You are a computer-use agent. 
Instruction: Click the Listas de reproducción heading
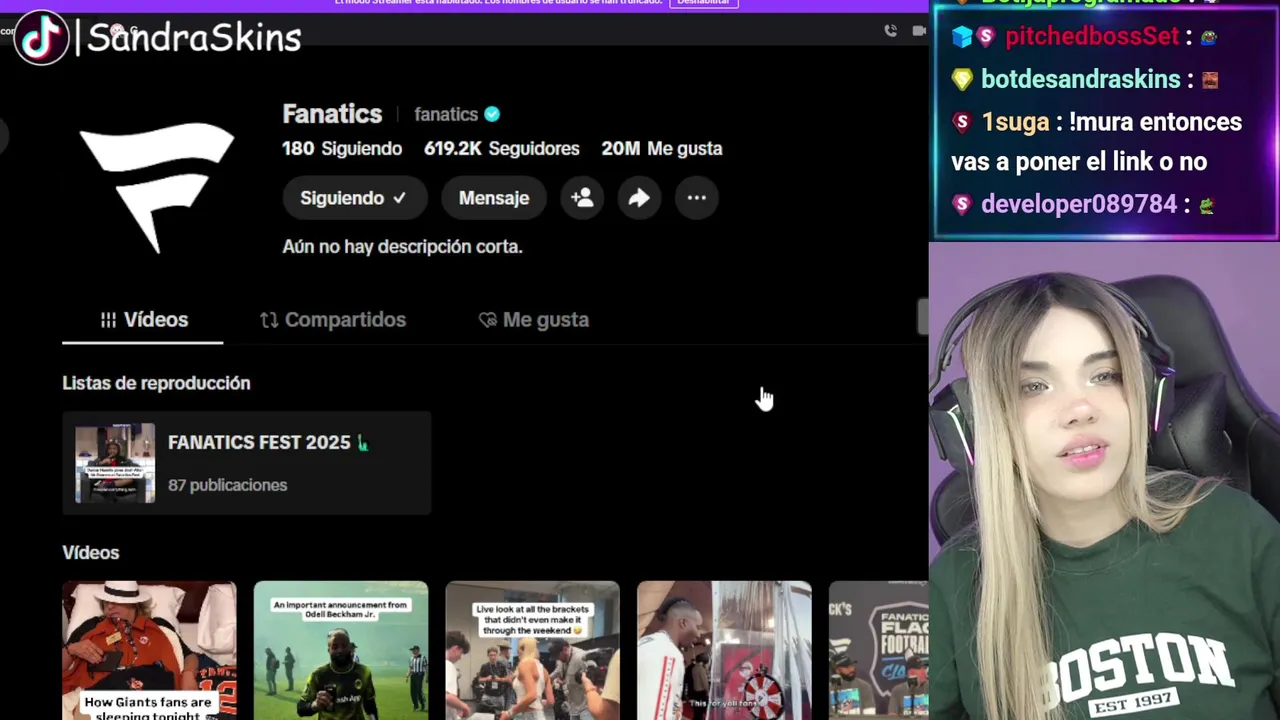(x=156, y=383)
